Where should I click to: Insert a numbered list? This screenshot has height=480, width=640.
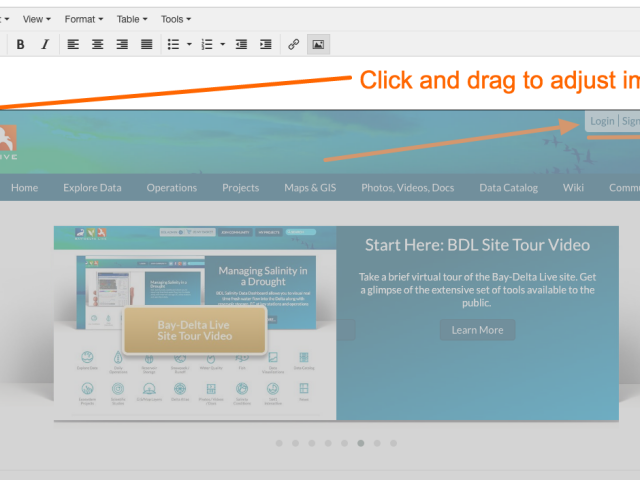[207, 44]
